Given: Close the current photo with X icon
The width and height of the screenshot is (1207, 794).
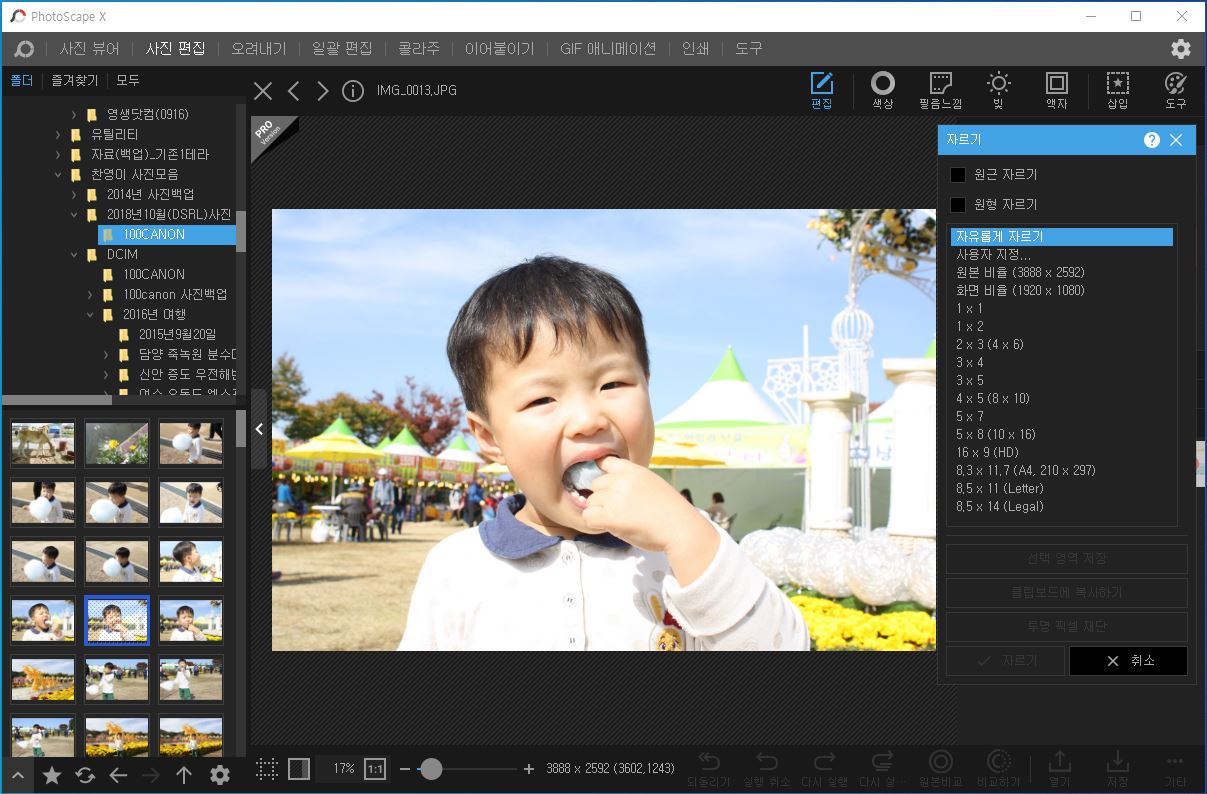Looking at the screenshot, I should click(x=263, y=91).
